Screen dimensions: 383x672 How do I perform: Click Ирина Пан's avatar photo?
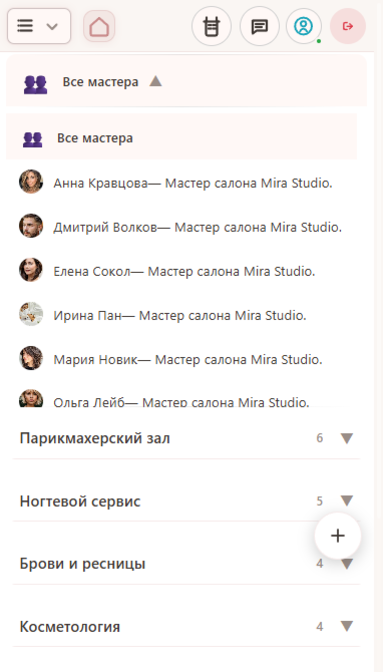31,314
